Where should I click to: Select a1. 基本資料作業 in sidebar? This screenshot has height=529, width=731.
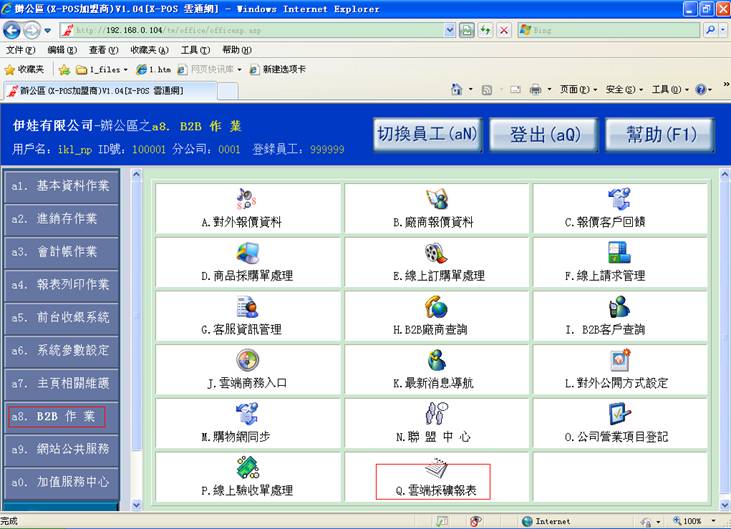pos(67,186)
